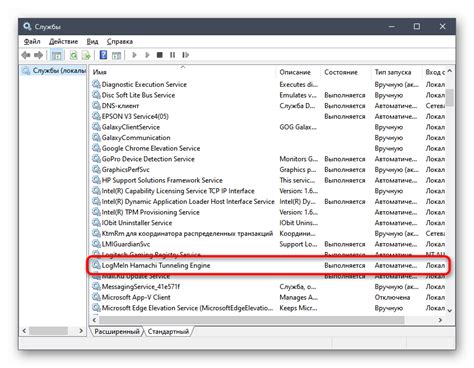Click gear icon beside Diagnostic Execution Service

pyautogui.click(x=96, y=84)
